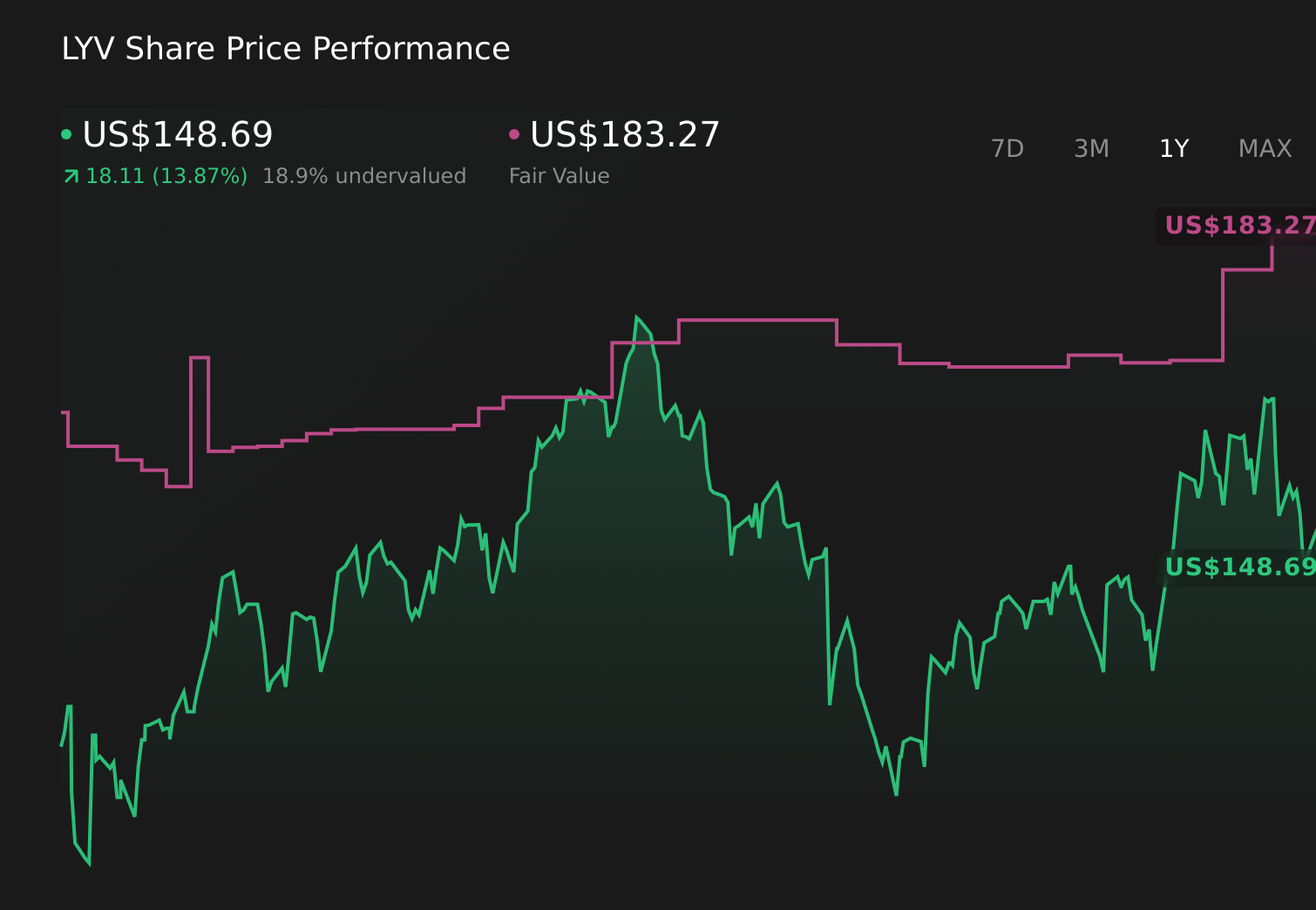Click the pink Fair Value legend dot
This screenshot has width=1316, height=910.
click(514, 132)
